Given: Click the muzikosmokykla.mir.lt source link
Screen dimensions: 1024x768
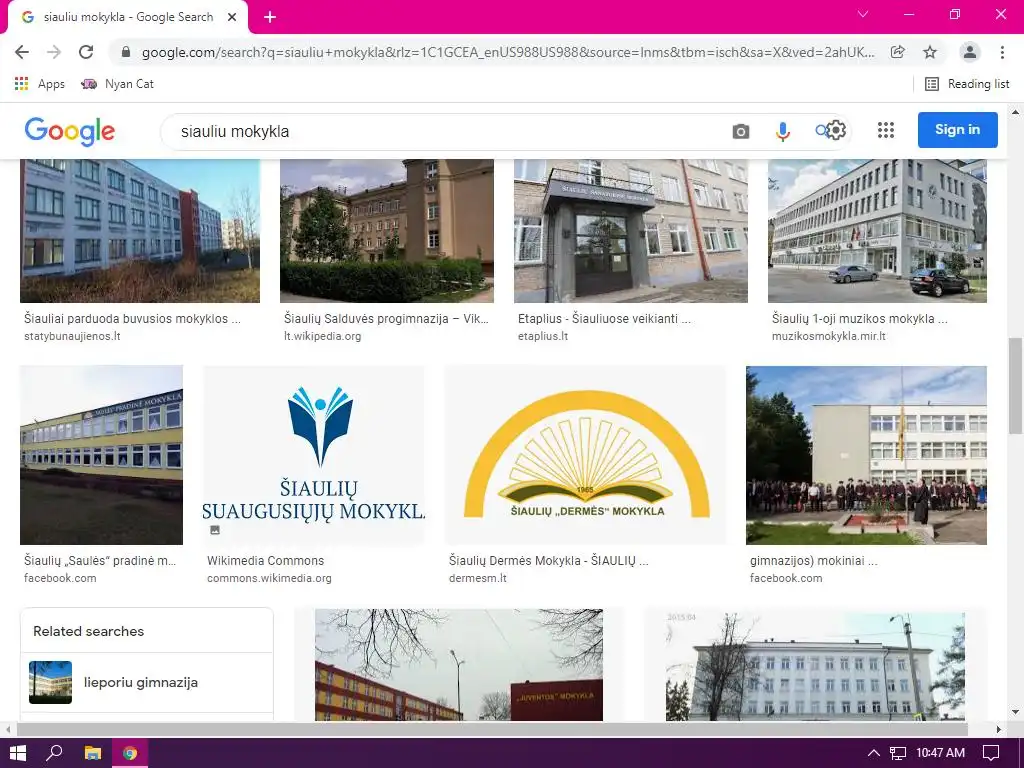Looking at the screenshot, I should [x=829, y=336].
